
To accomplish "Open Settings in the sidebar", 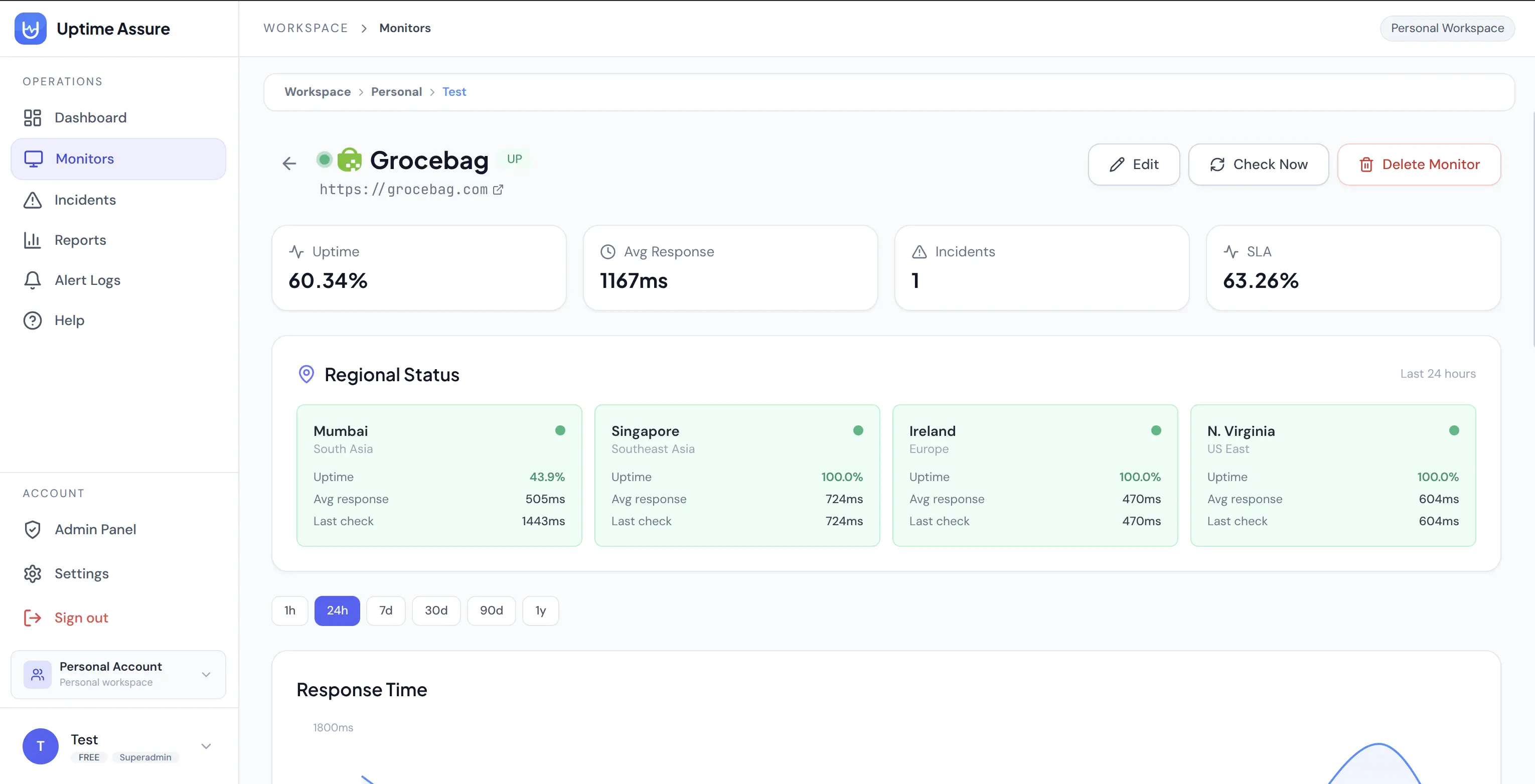I will tap(118, 573).
